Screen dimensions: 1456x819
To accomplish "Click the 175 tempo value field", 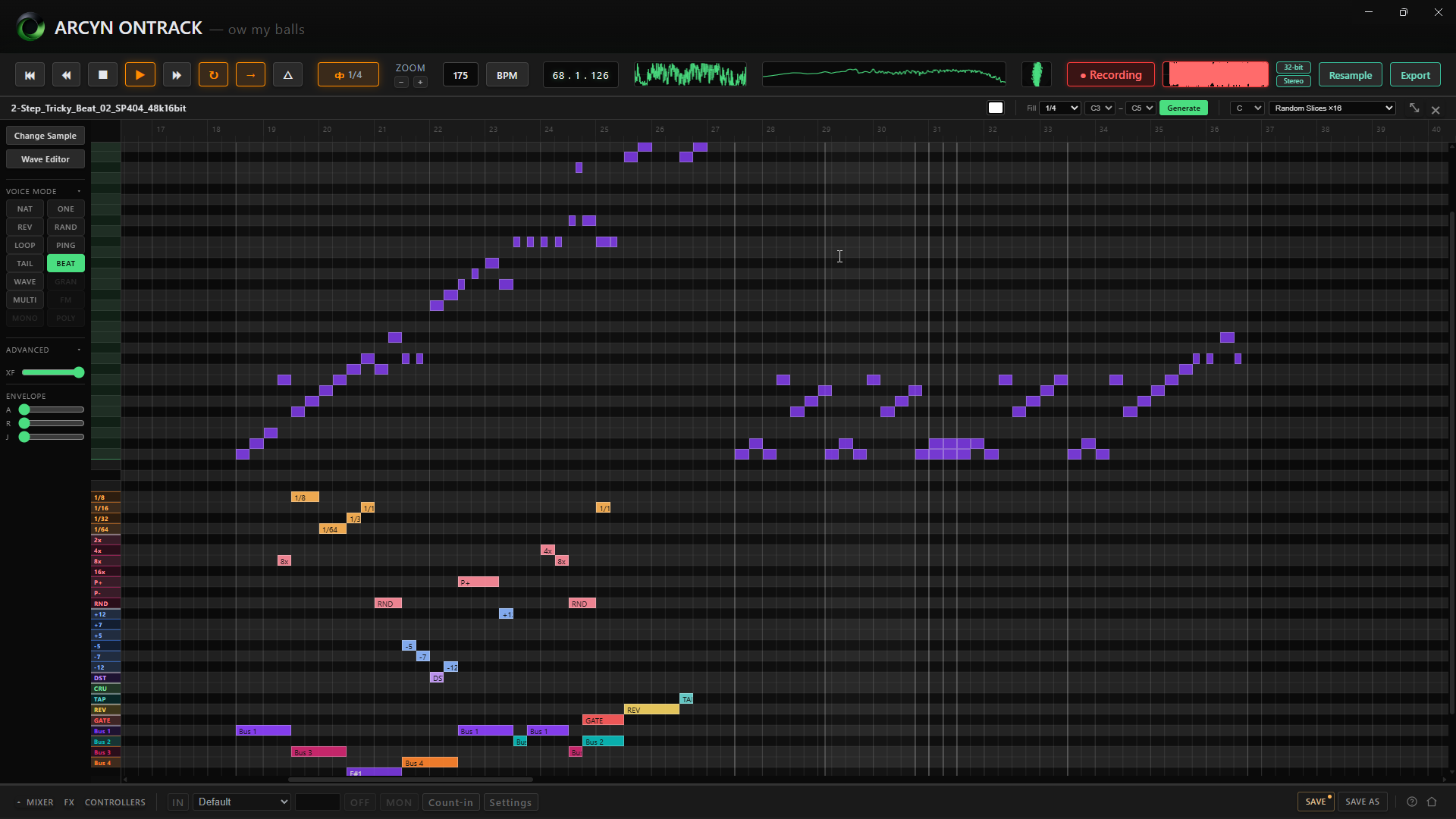I will [460, 75].
